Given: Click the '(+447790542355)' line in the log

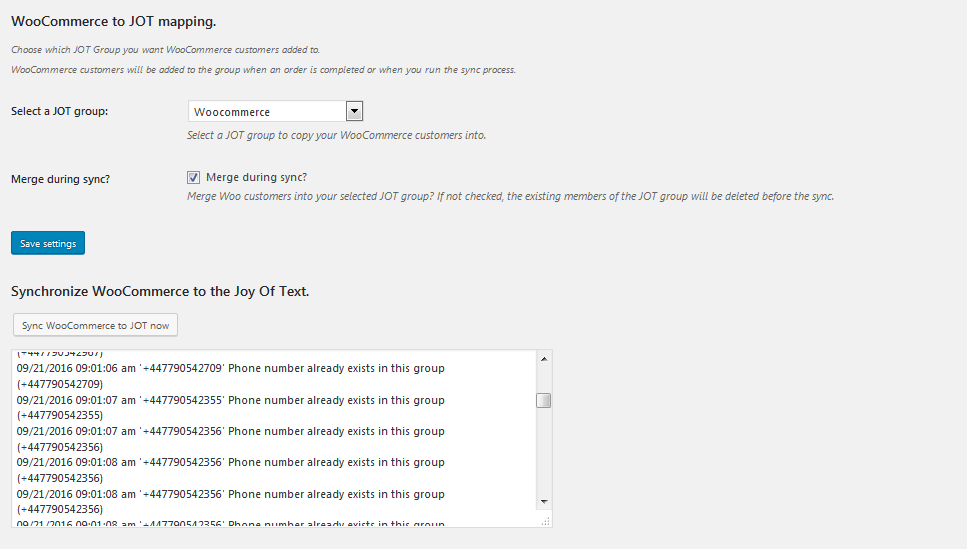Looking at the screenshot, I should click(x=60, y=415).
